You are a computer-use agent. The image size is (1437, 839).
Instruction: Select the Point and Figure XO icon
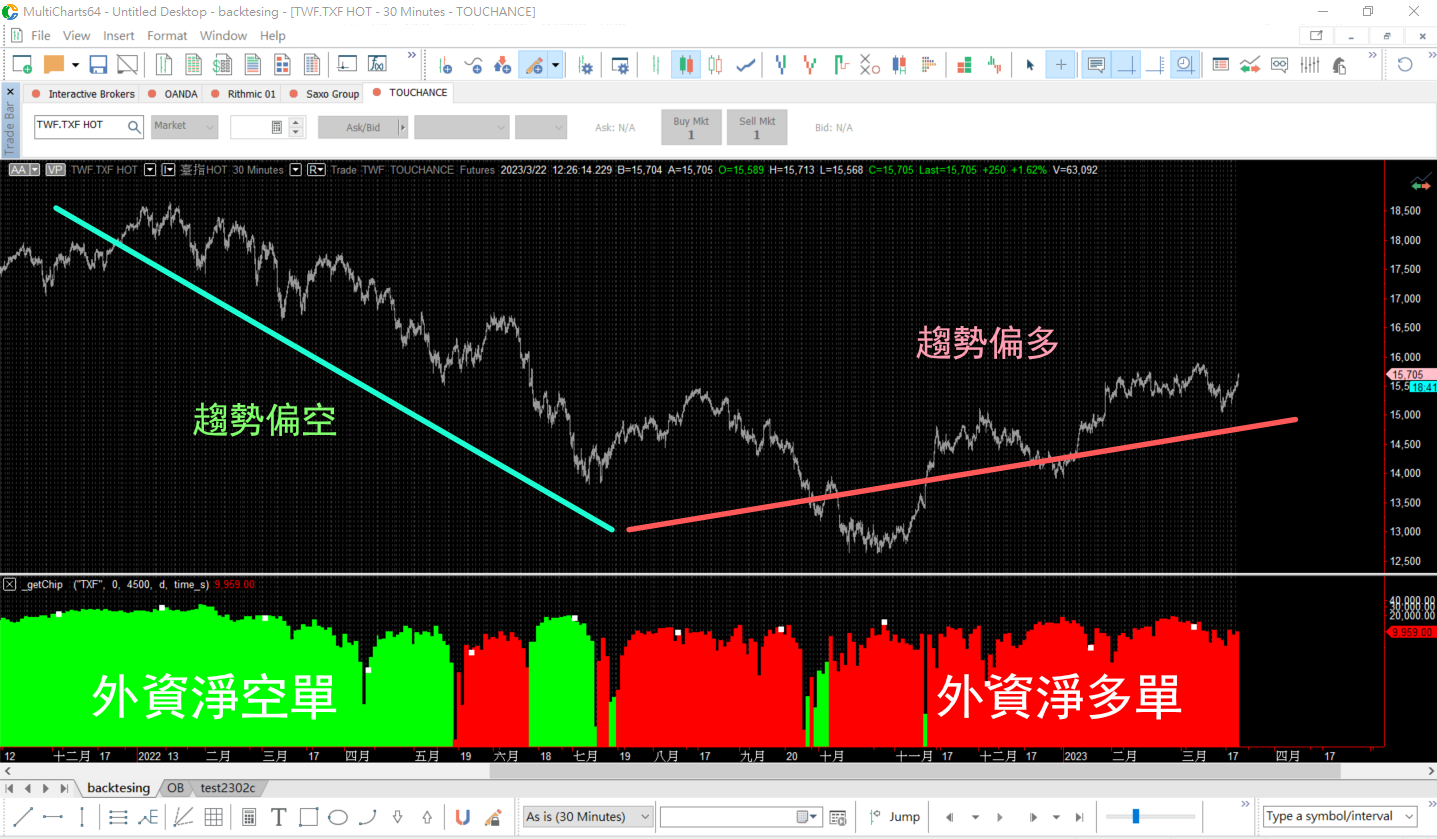869,65
